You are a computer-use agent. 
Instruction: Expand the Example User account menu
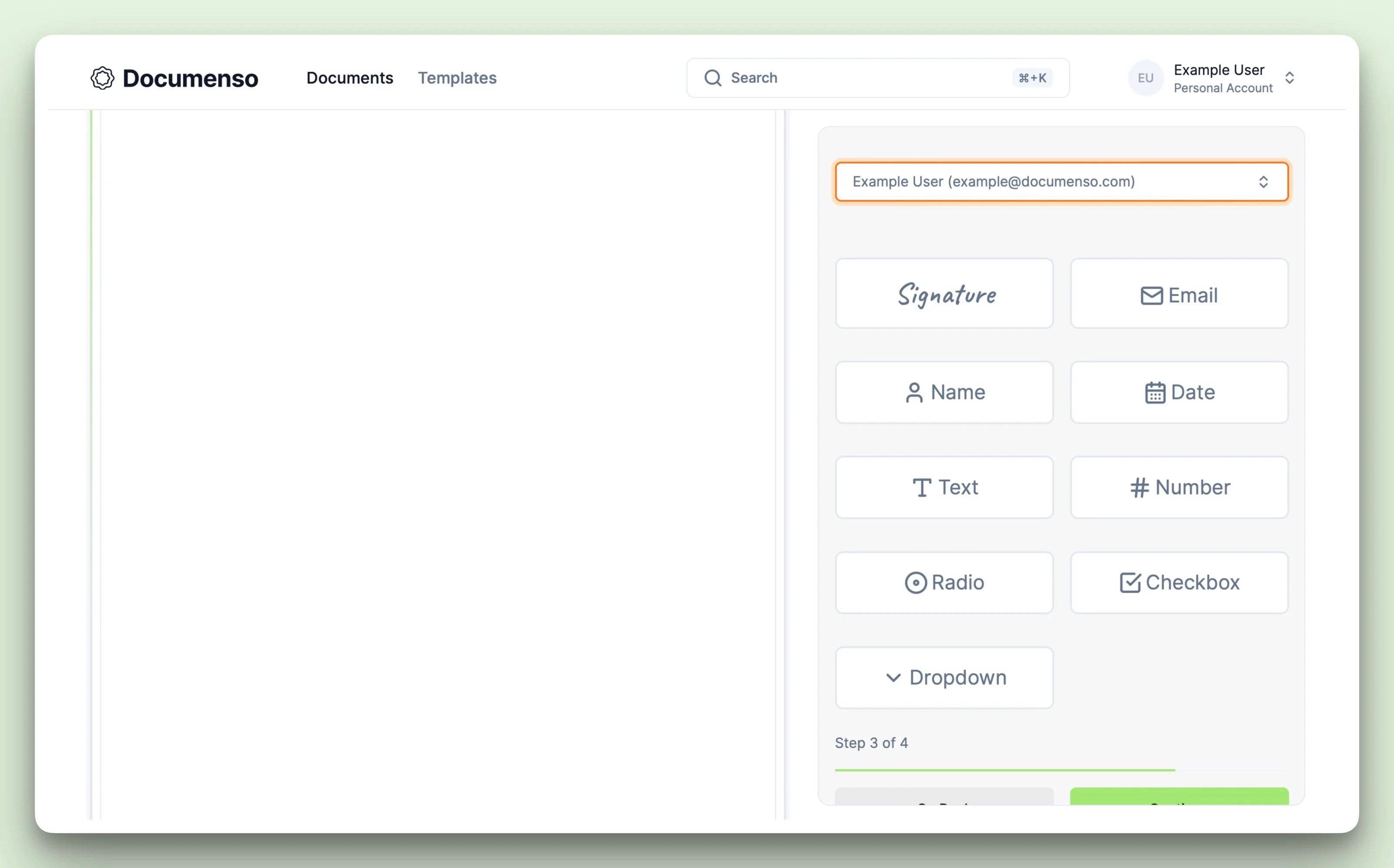(1289, 78)
